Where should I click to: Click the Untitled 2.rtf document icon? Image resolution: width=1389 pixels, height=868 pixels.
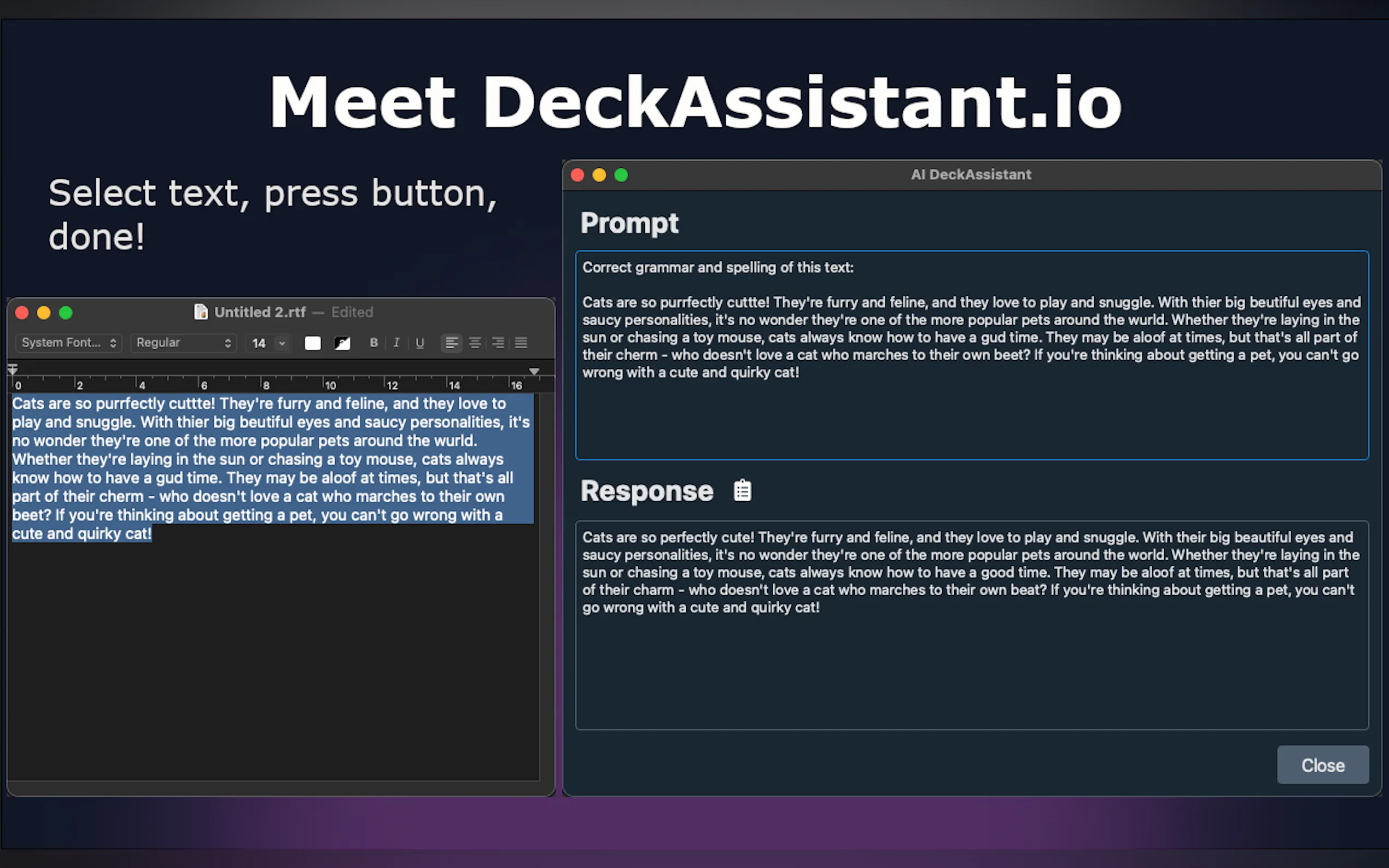200,312
